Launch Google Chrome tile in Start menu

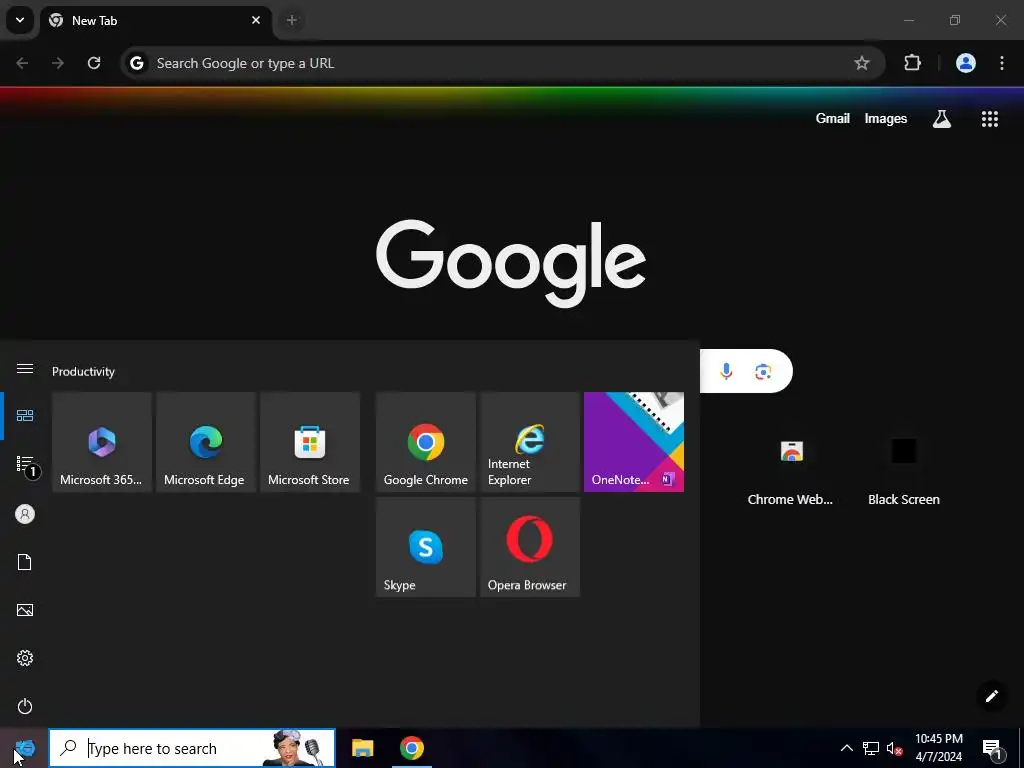tap(426, 442)
